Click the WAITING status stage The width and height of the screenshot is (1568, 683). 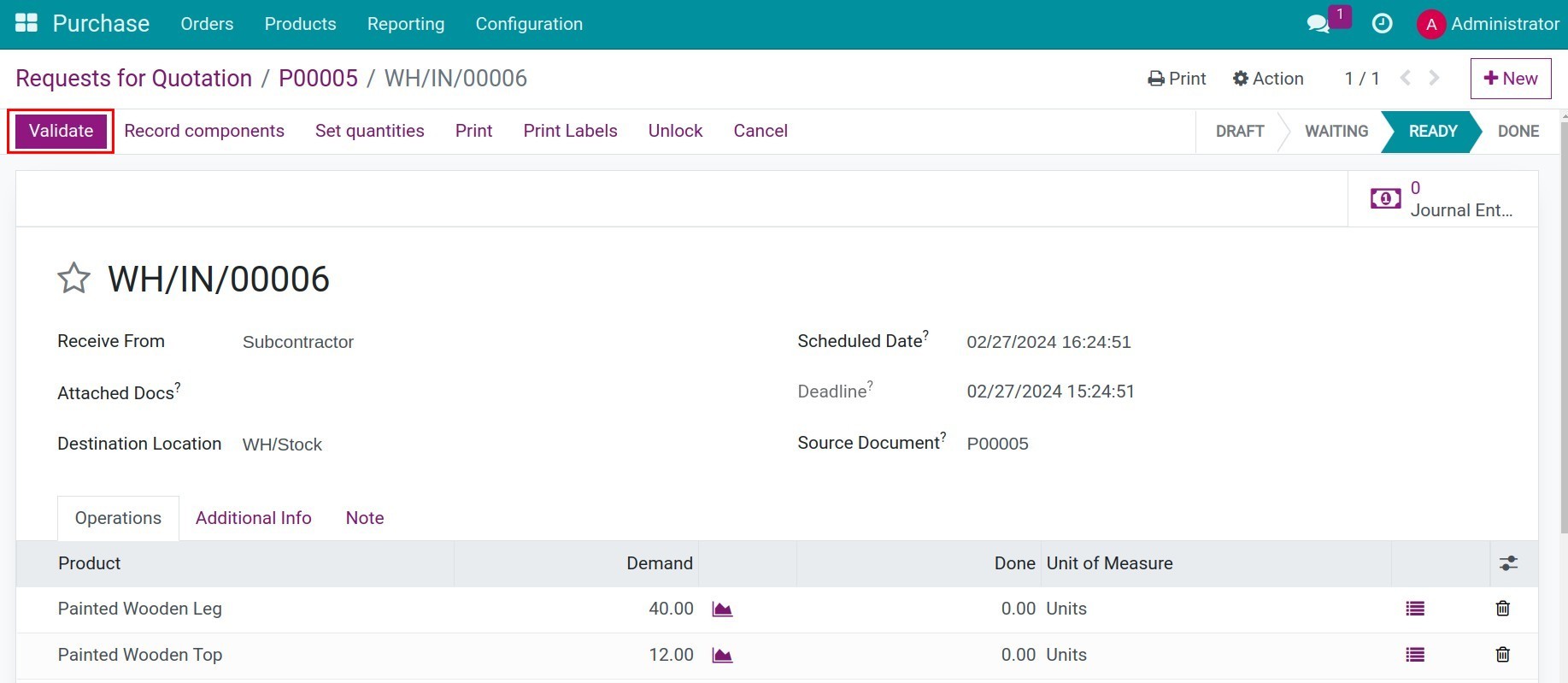pos(1336,131)
